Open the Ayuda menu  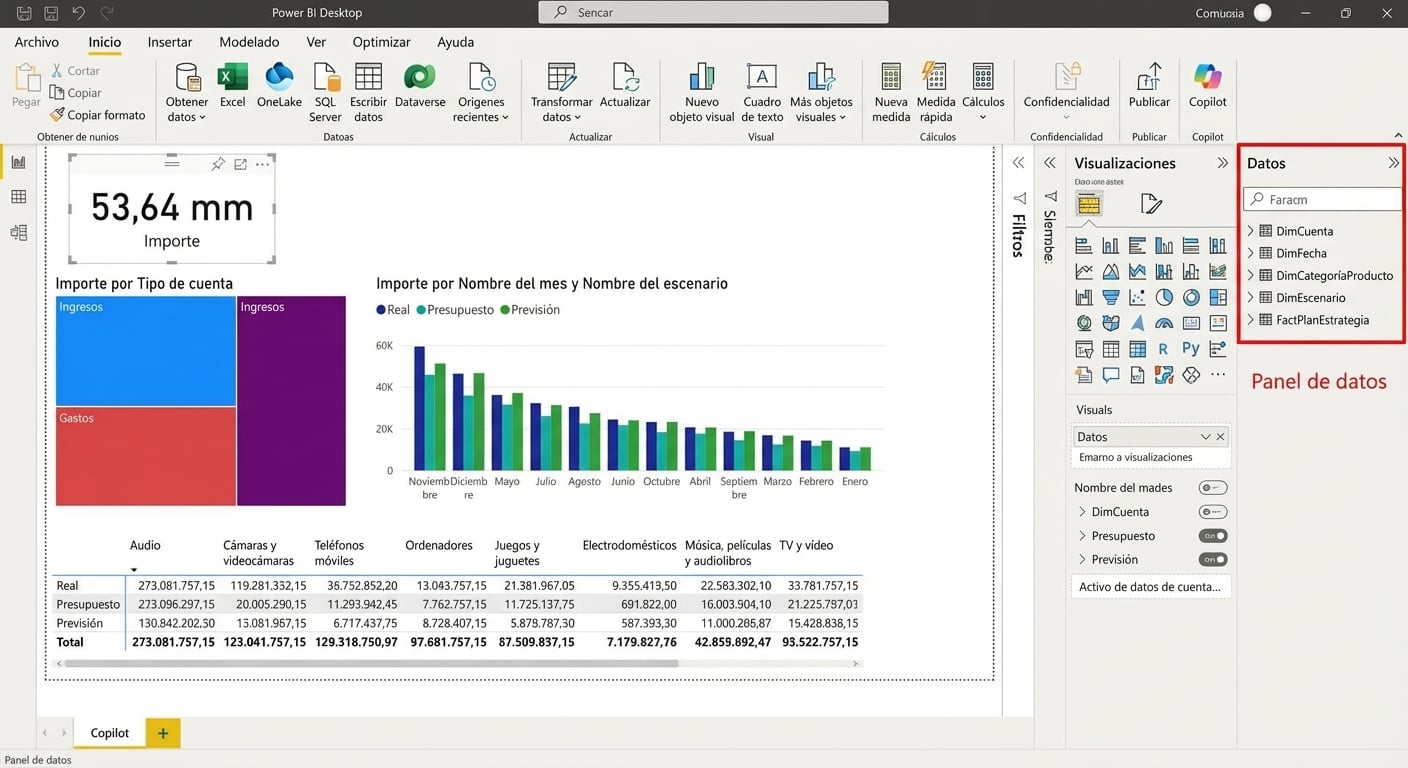tap(455, 42)
